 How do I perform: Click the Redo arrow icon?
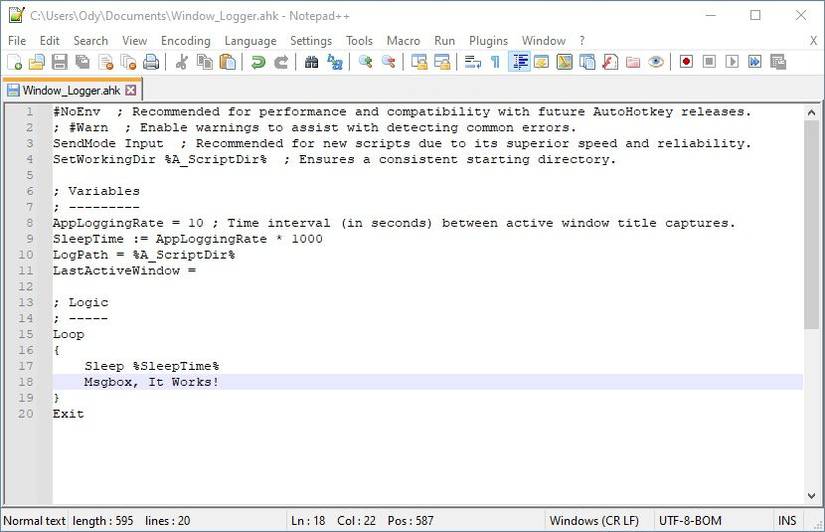[281, 62]
